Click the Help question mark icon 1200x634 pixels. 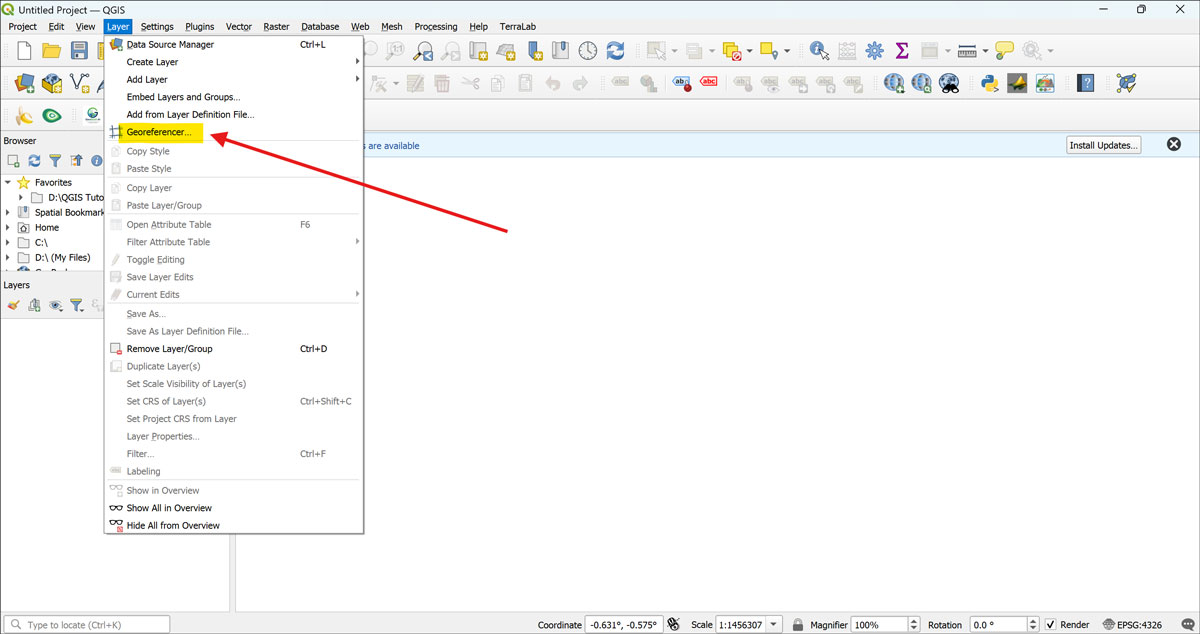coord(1085,84)
